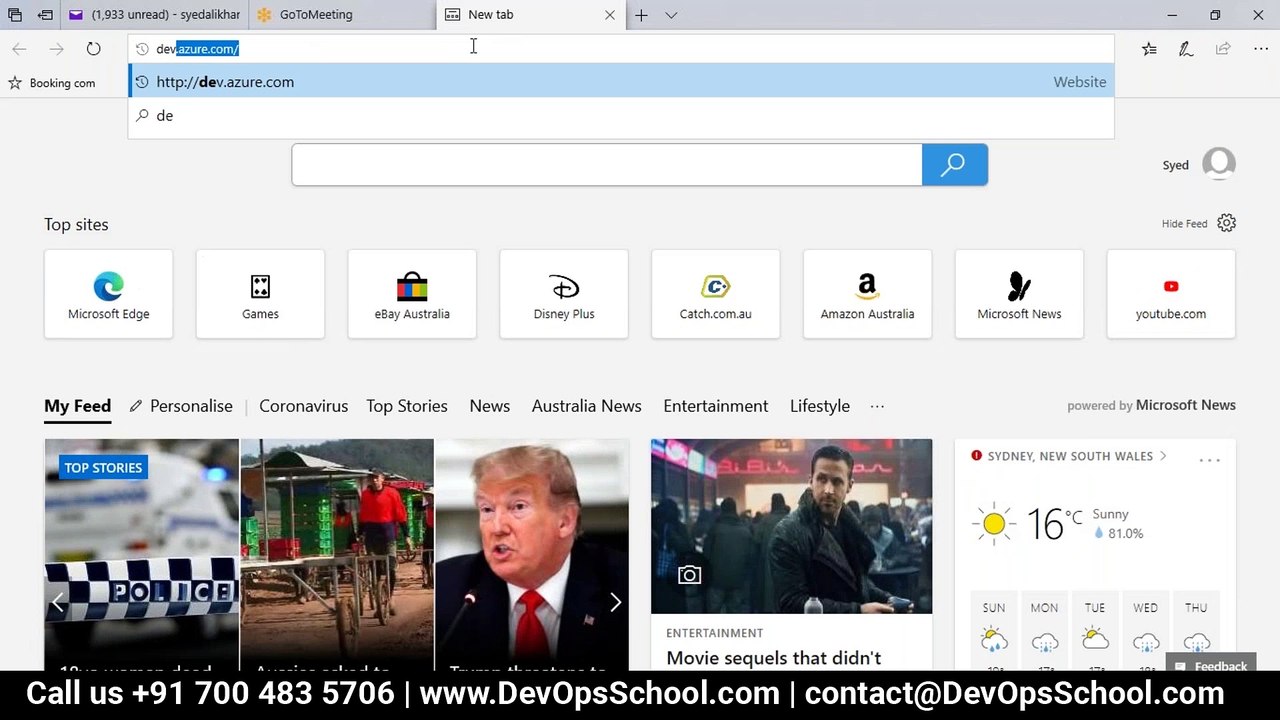The width and height of the screenshot is (1280, 720).
Task: Open the Favorites hub star icon
Action: (1149, 49)
